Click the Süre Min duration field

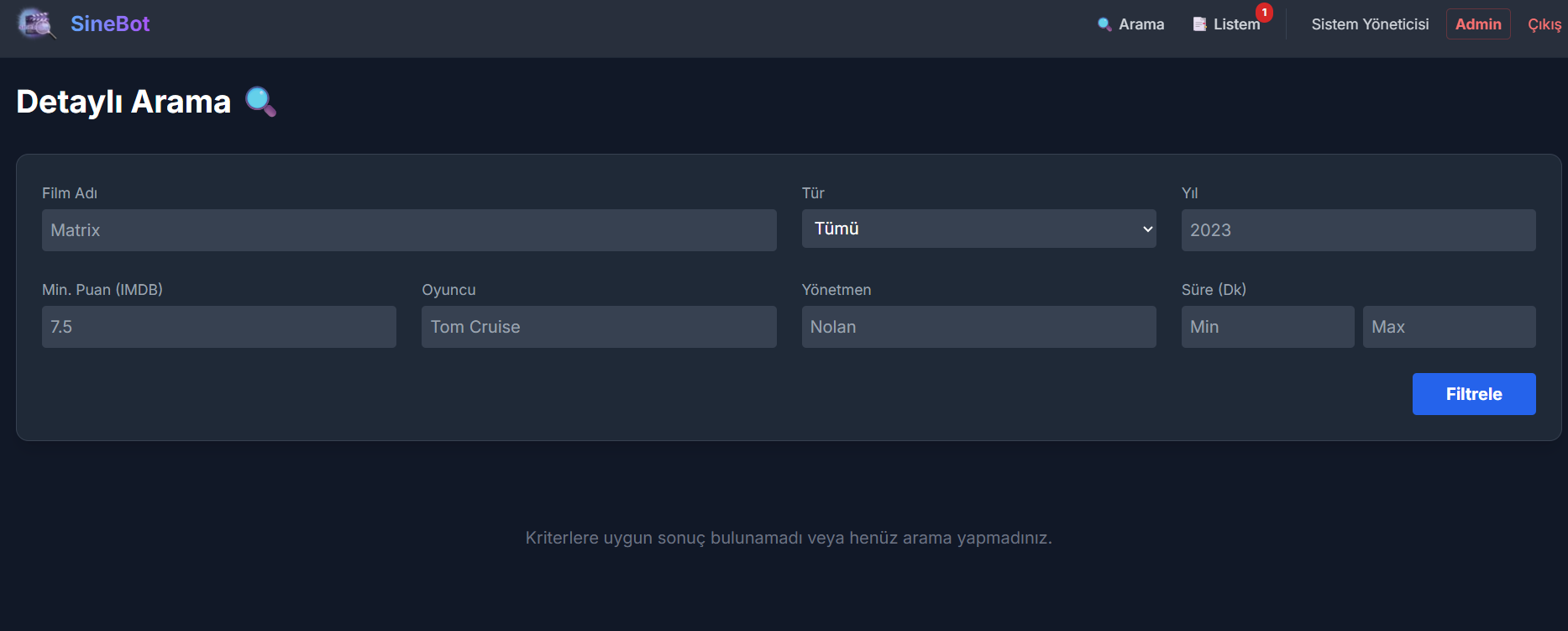point(1267,327)
